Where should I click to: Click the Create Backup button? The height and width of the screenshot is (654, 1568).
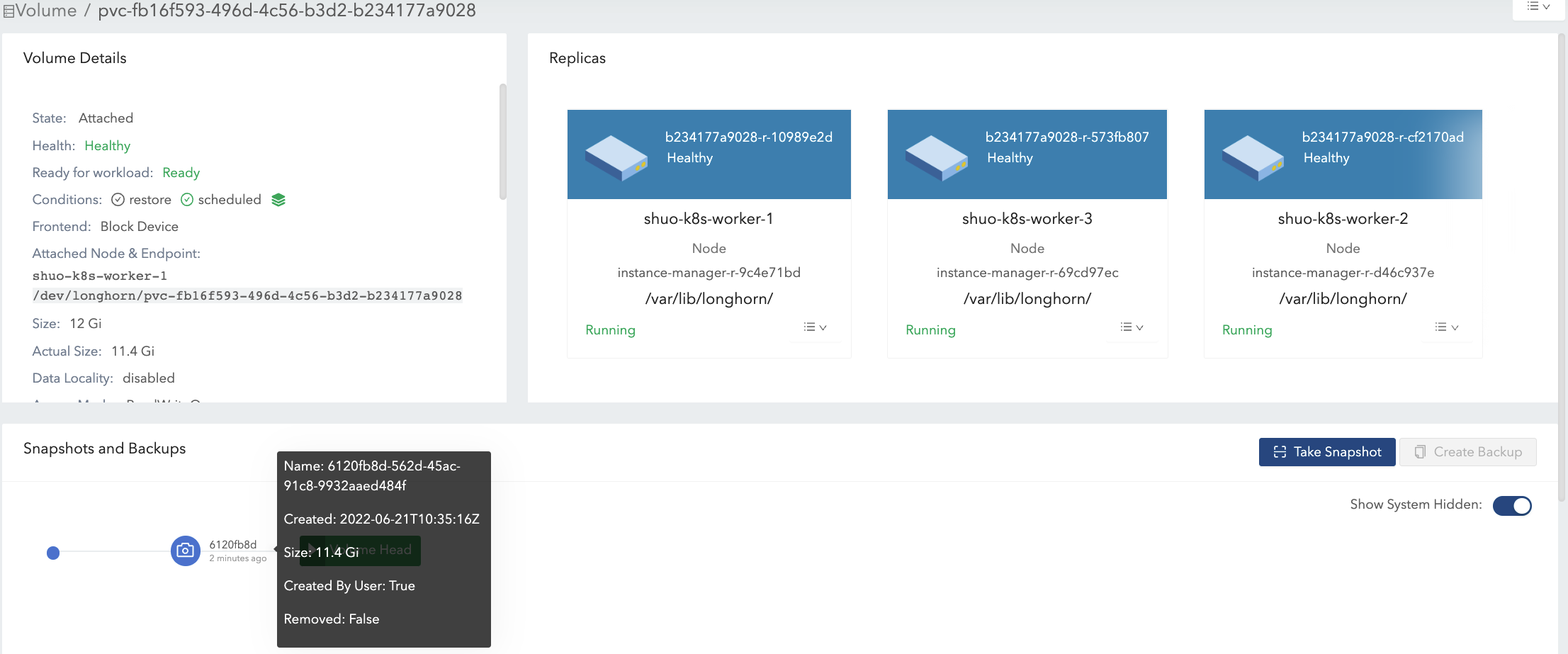pos(1468,452)
